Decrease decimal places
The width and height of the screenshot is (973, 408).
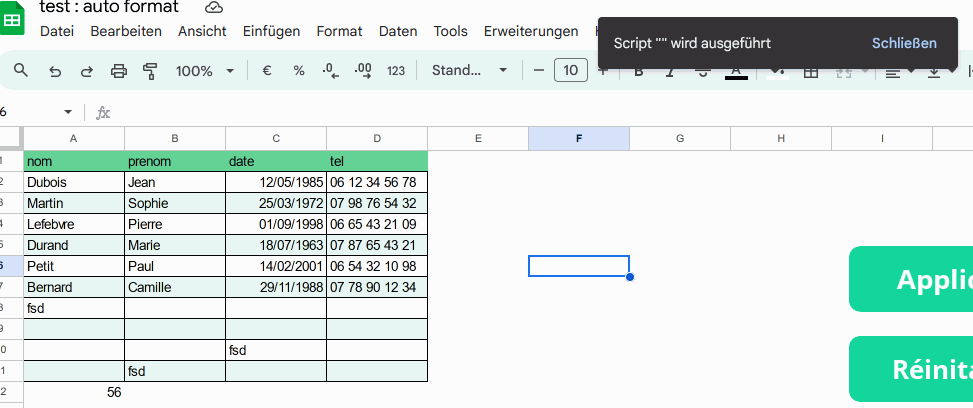coord(330,71)
